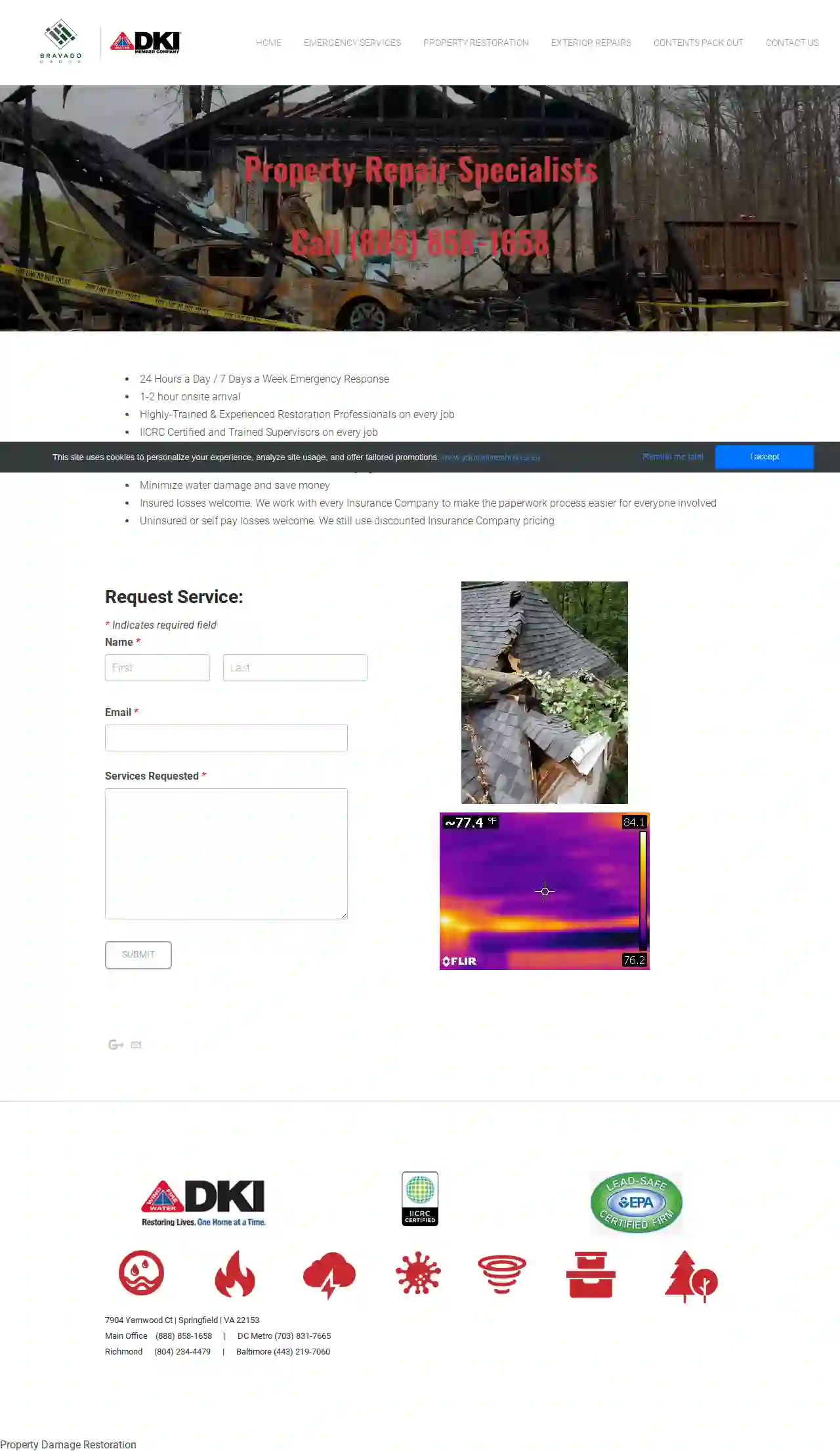Click the storage boxes pack-out icon
Viewport: 840px width, 1451px height.
[x=591, y=1274]
